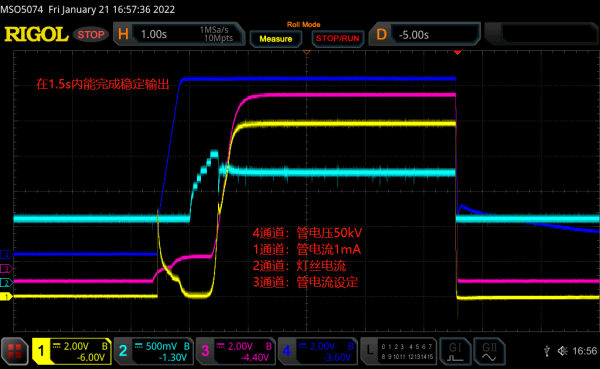
Task: Click the STOP/RUN button
Action: [338, 39]
